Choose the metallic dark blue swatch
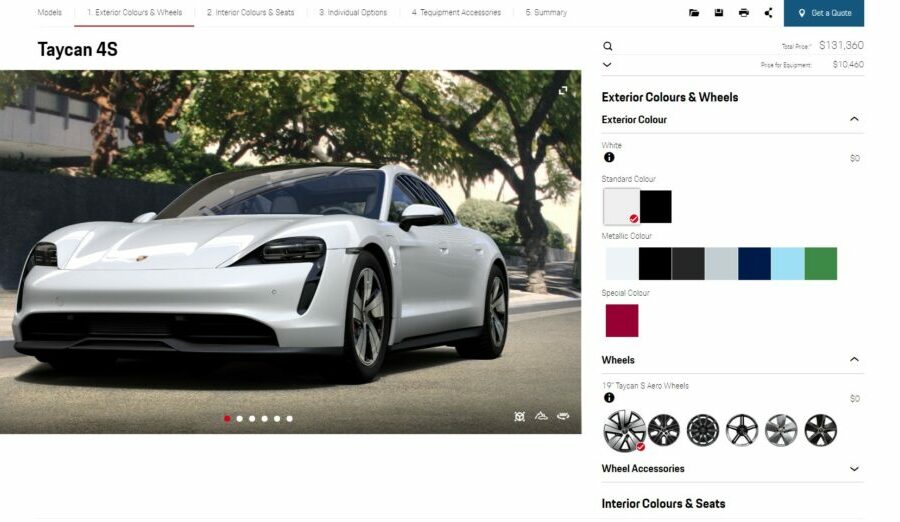 (x=755, y=264)
